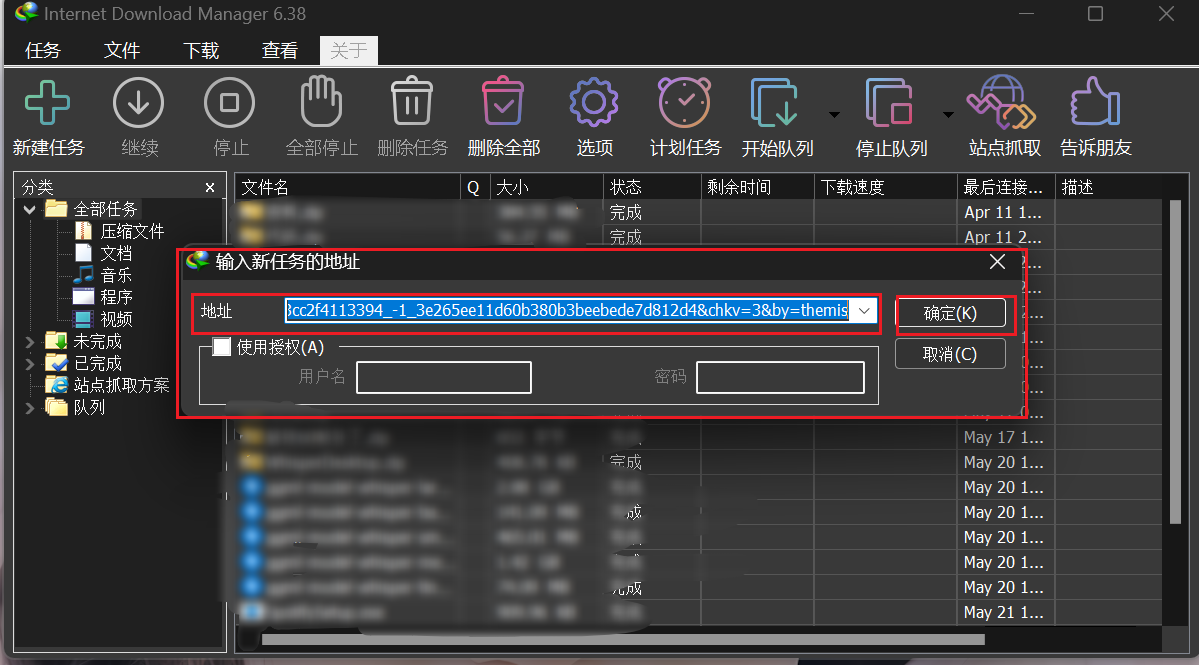Image resolution: width=1199 pixels, height=665 pixels.
Task: Open the 计划任务 clock scheduler icon
Action: (684, 102)
